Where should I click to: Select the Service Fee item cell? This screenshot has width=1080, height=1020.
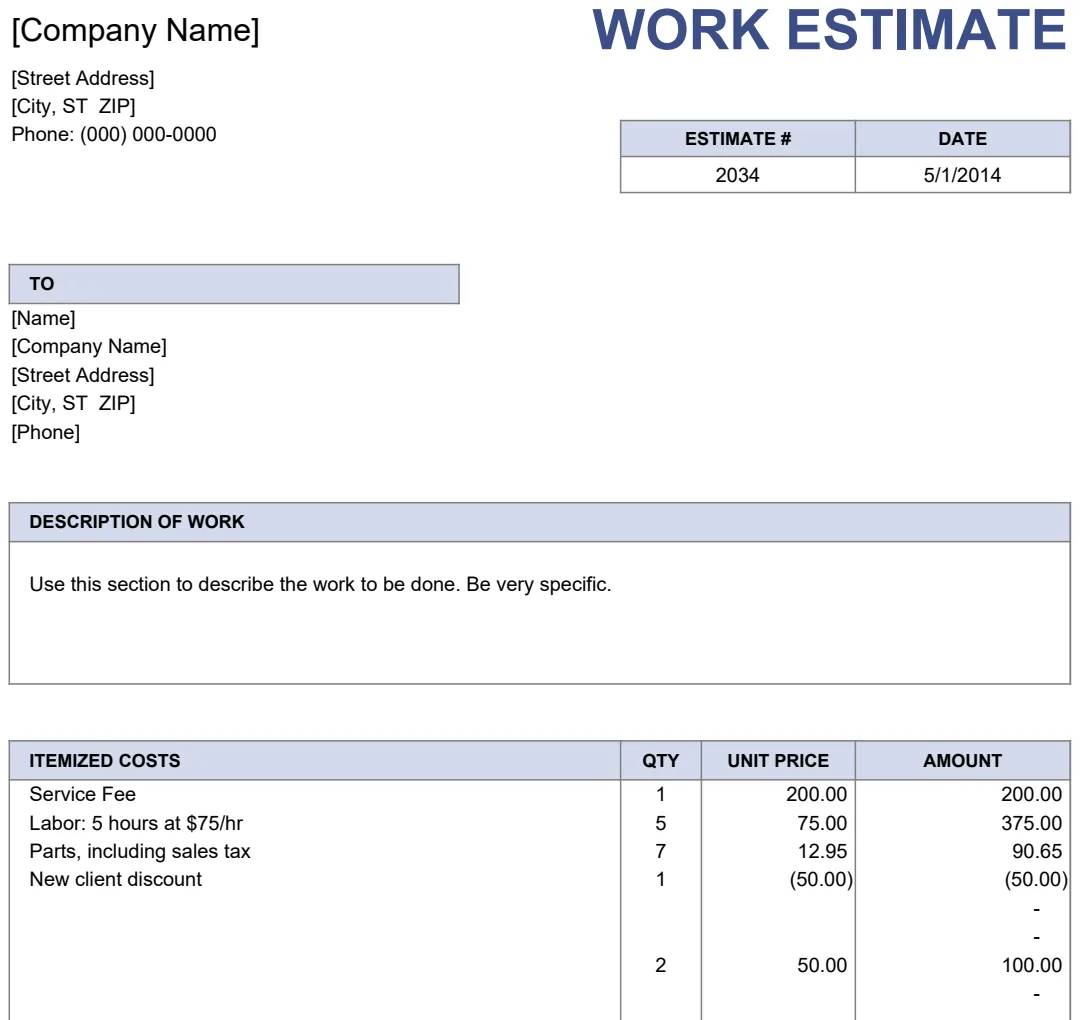pyautogui.click(x=315, y=794)
